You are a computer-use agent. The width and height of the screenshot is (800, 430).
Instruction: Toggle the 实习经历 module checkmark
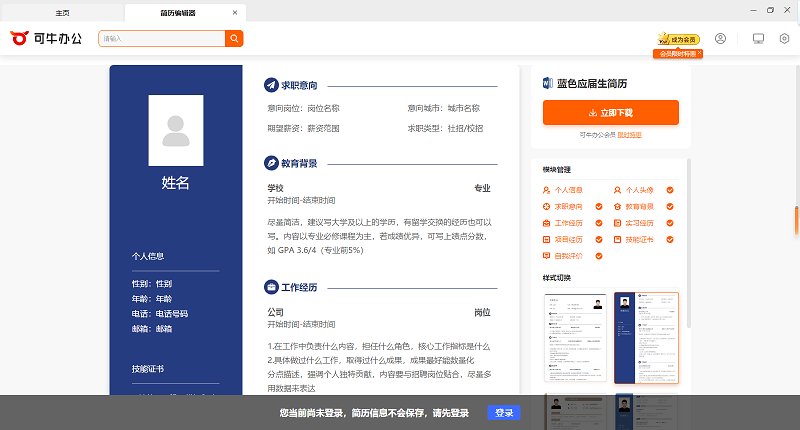tap(670, 223)
